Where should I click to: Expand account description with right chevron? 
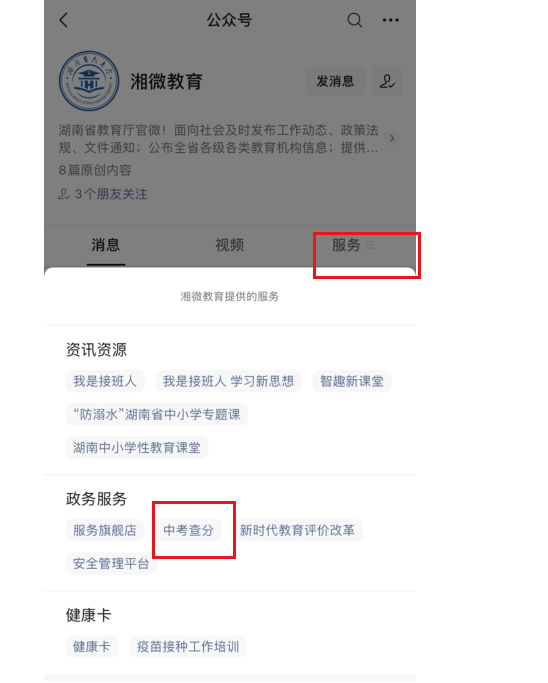coord(392,139)
